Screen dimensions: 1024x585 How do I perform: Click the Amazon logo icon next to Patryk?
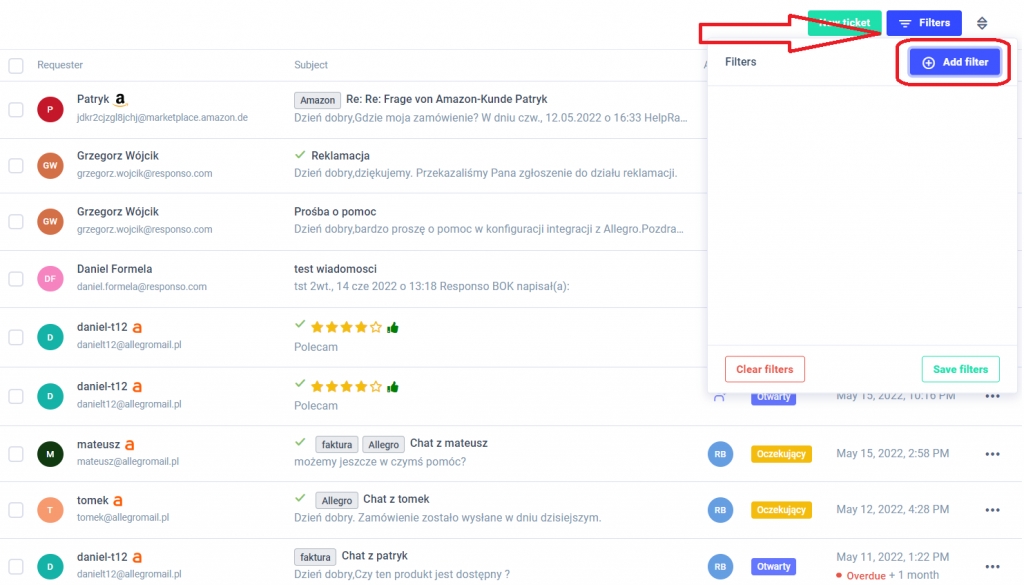click(120, 100)
